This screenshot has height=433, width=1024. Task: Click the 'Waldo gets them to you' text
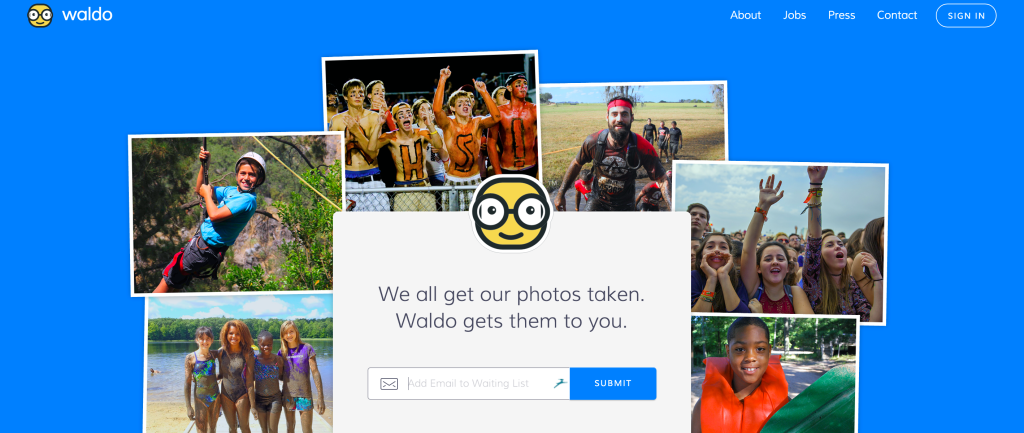511,321
